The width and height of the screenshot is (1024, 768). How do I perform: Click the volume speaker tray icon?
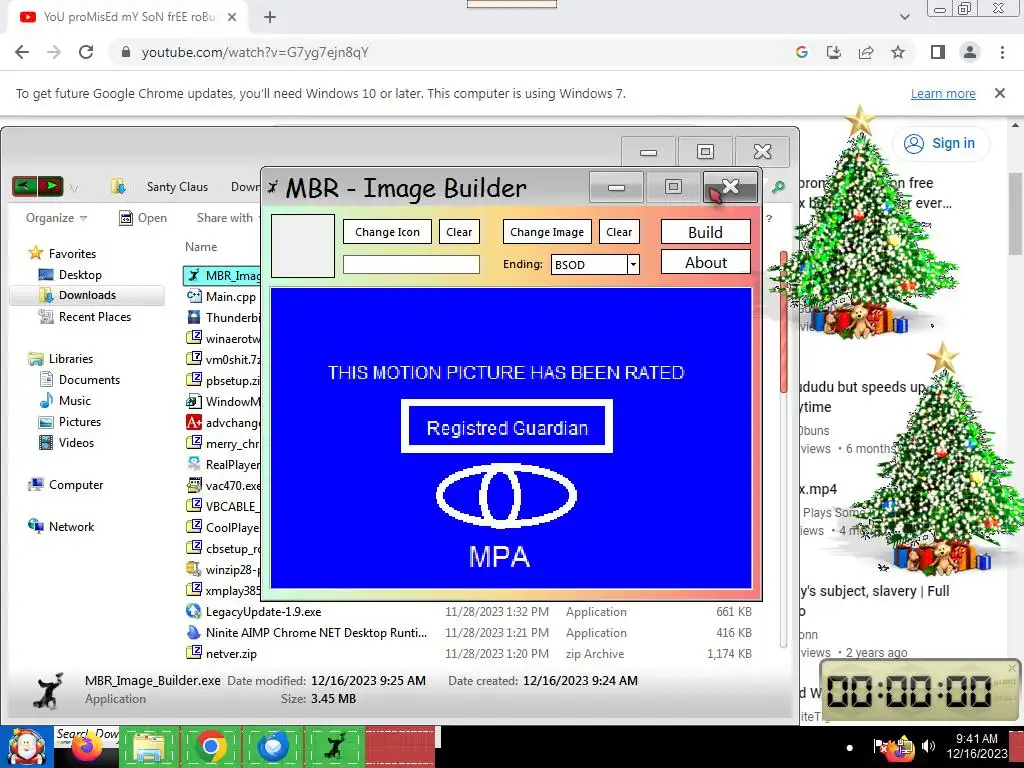tap(928, 746)
